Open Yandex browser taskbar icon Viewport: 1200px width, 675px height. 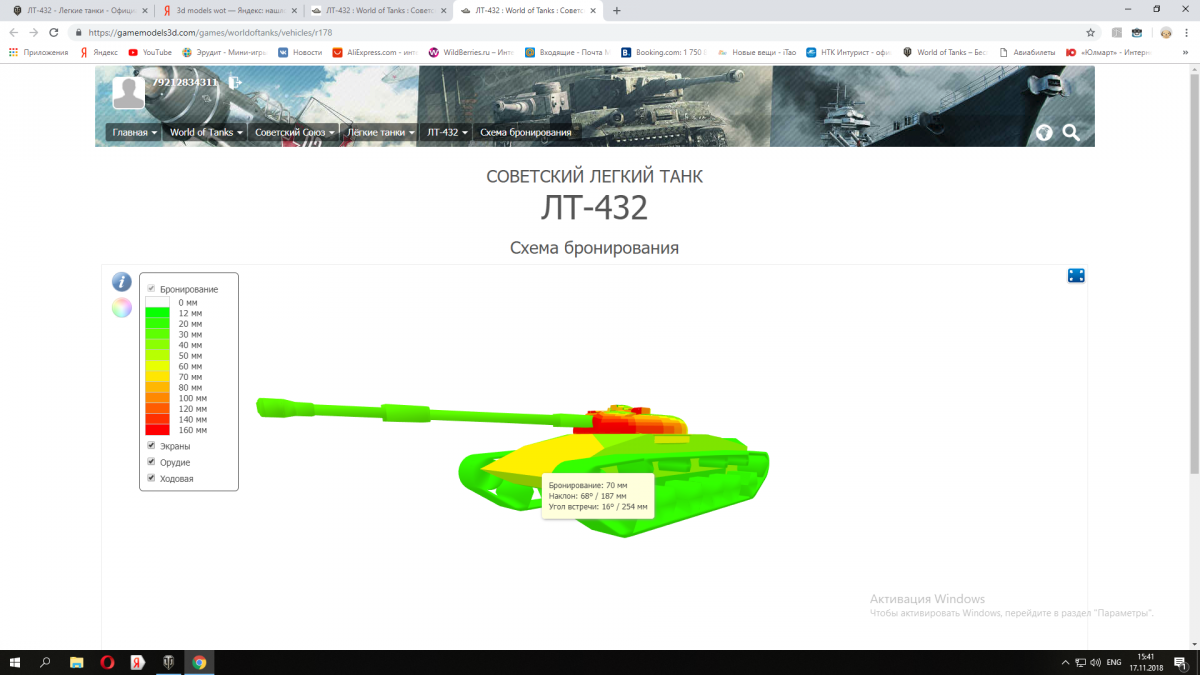pyautogui.click(x=138, y=662)
